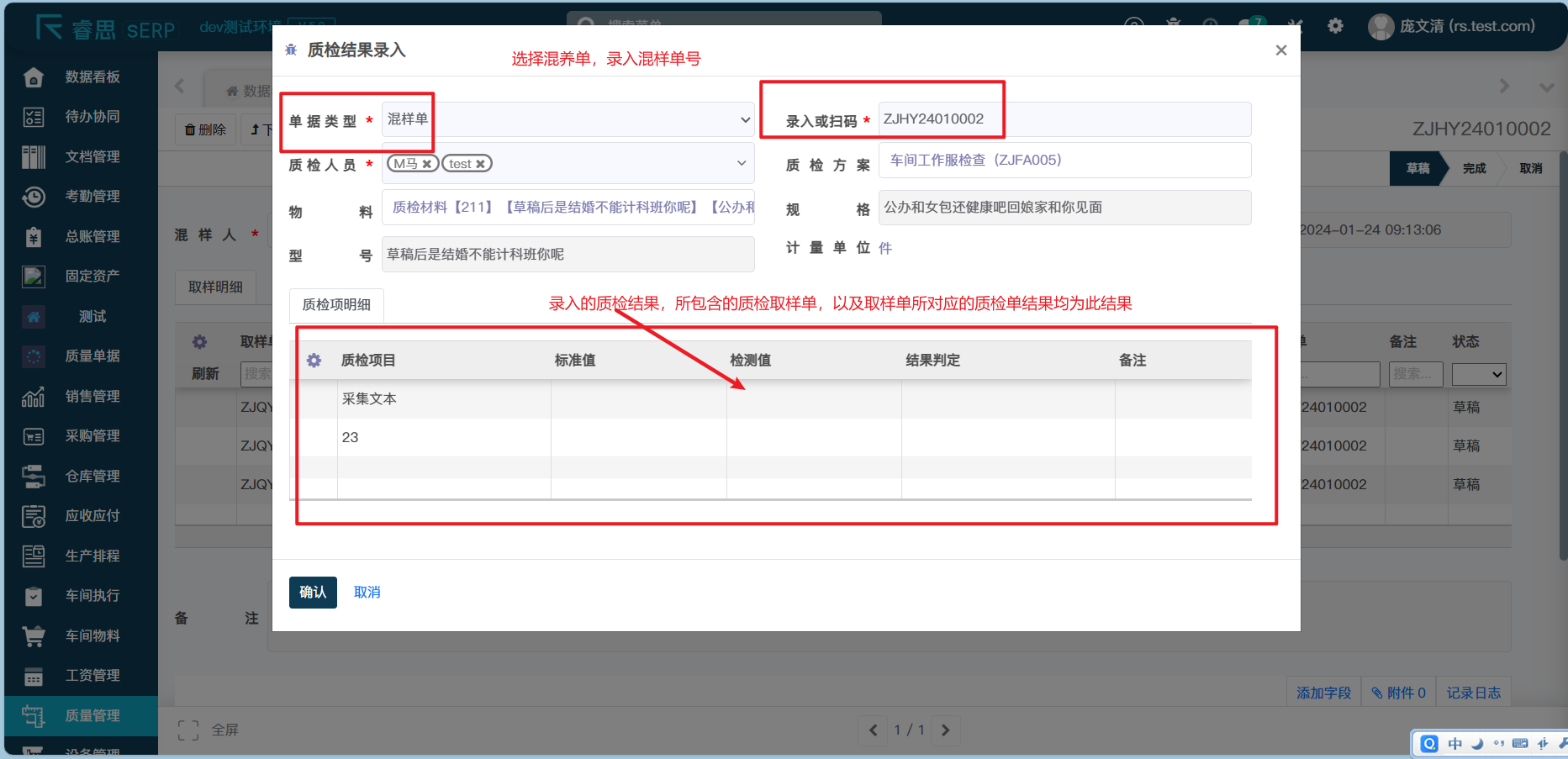
Task: Open 数据看板 from the sidebar
Action: point(92,77)
